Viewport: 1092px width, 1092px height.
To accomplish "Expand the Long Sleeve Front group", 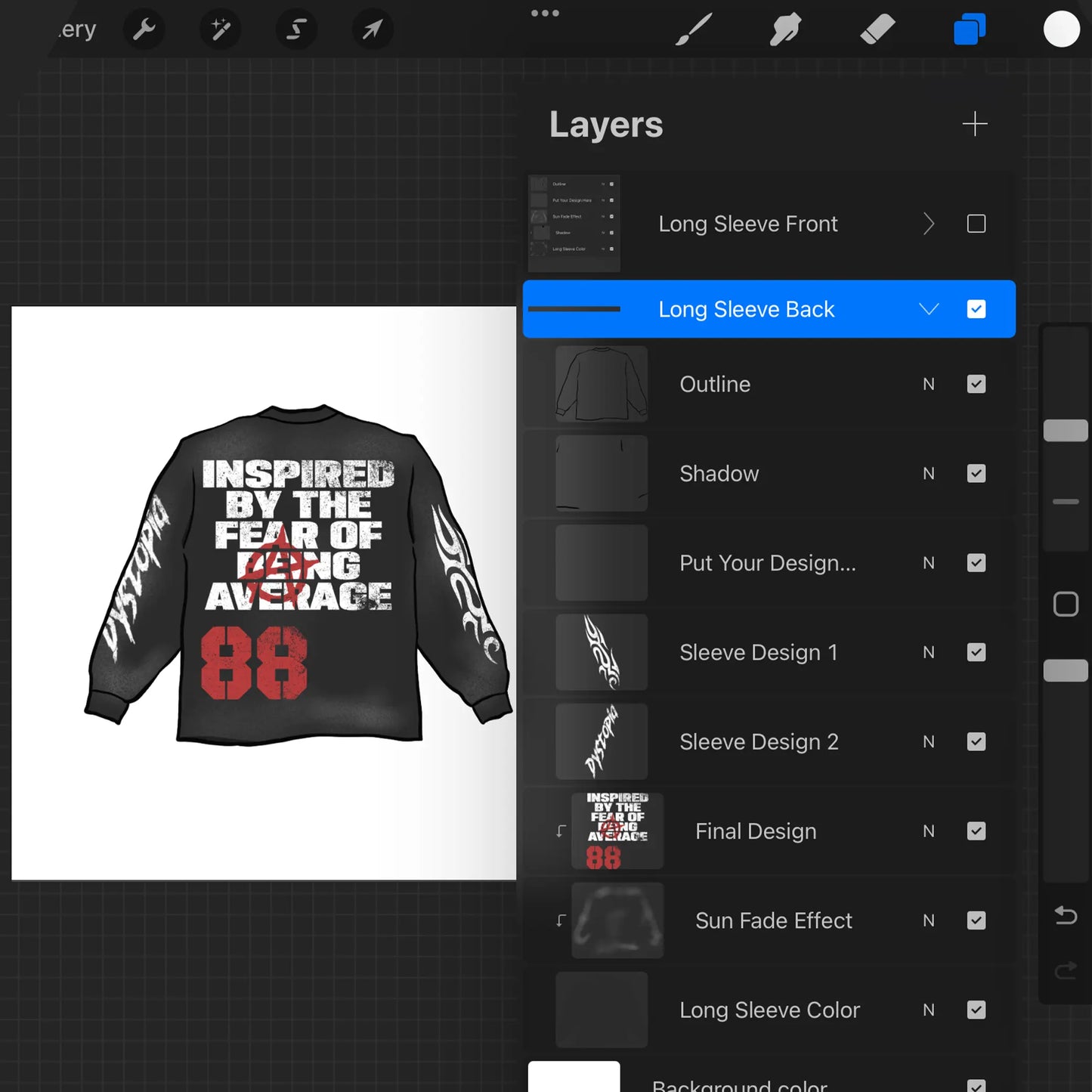I will click(929, 224).
